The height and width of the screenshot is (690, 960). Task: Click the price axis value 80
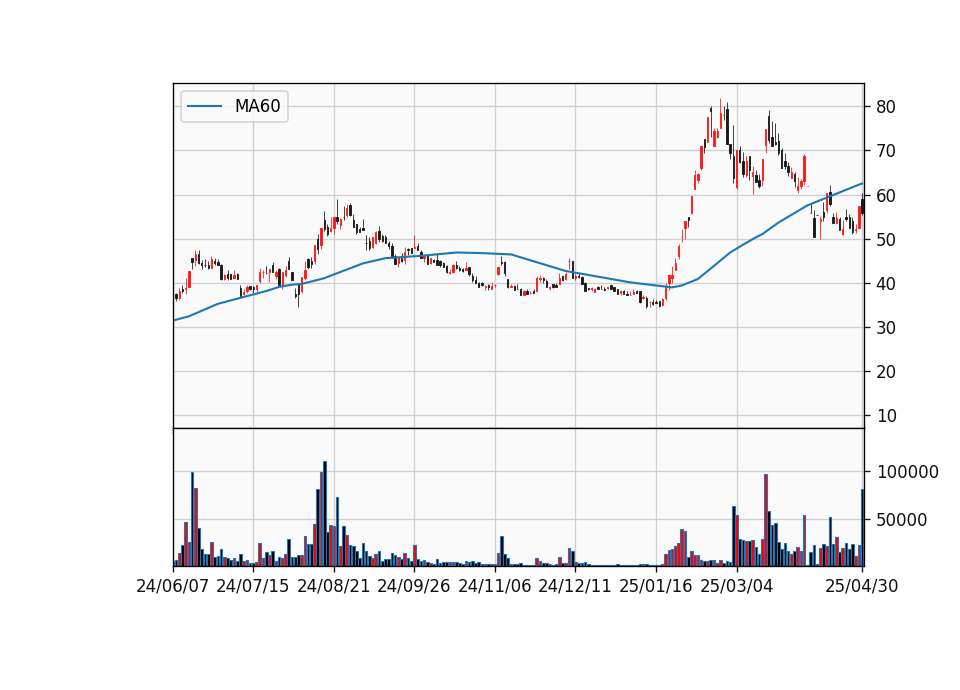886,107
